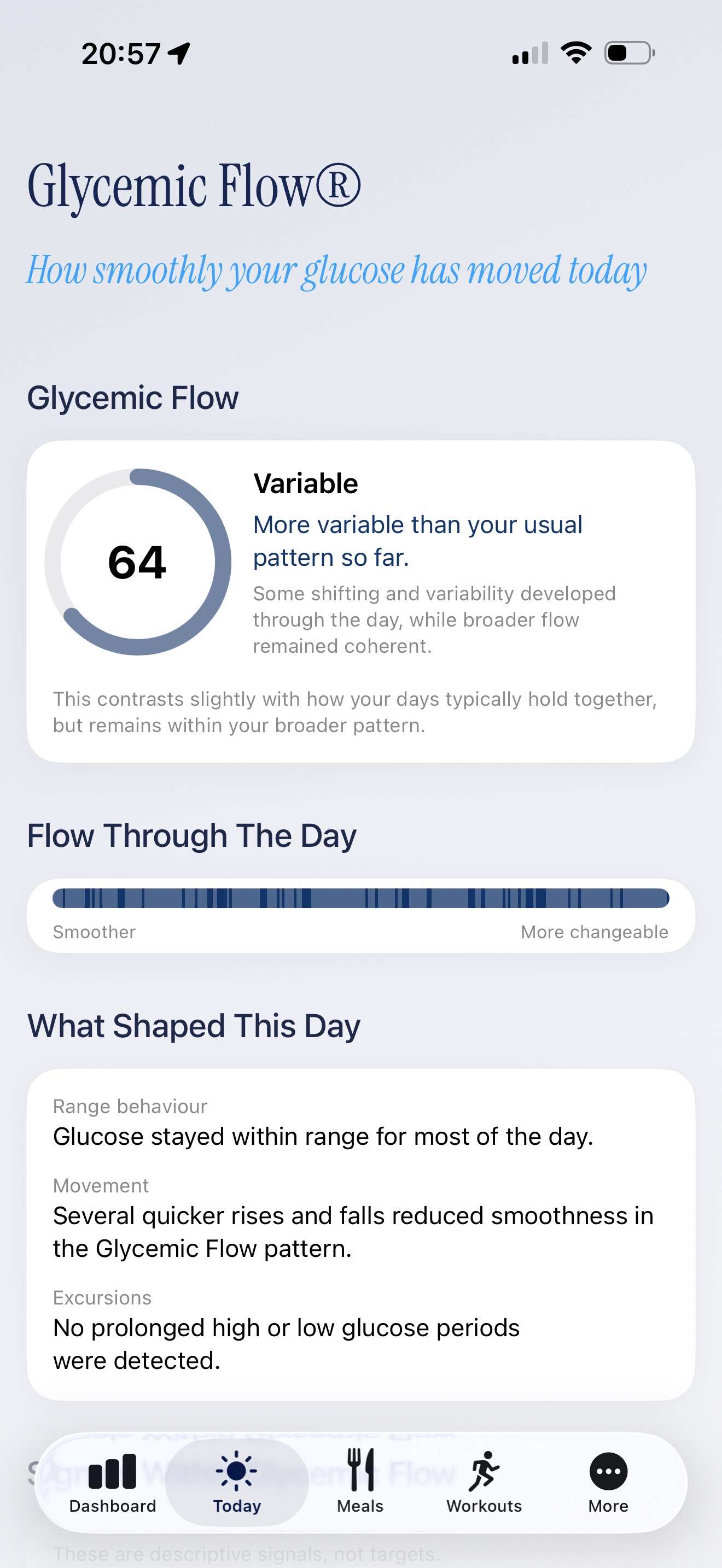Viewport: 722px width, 1568px height.
Task: Tap the cellular signal bars icon
Action: pyautogui.click(x=530, y=53)
